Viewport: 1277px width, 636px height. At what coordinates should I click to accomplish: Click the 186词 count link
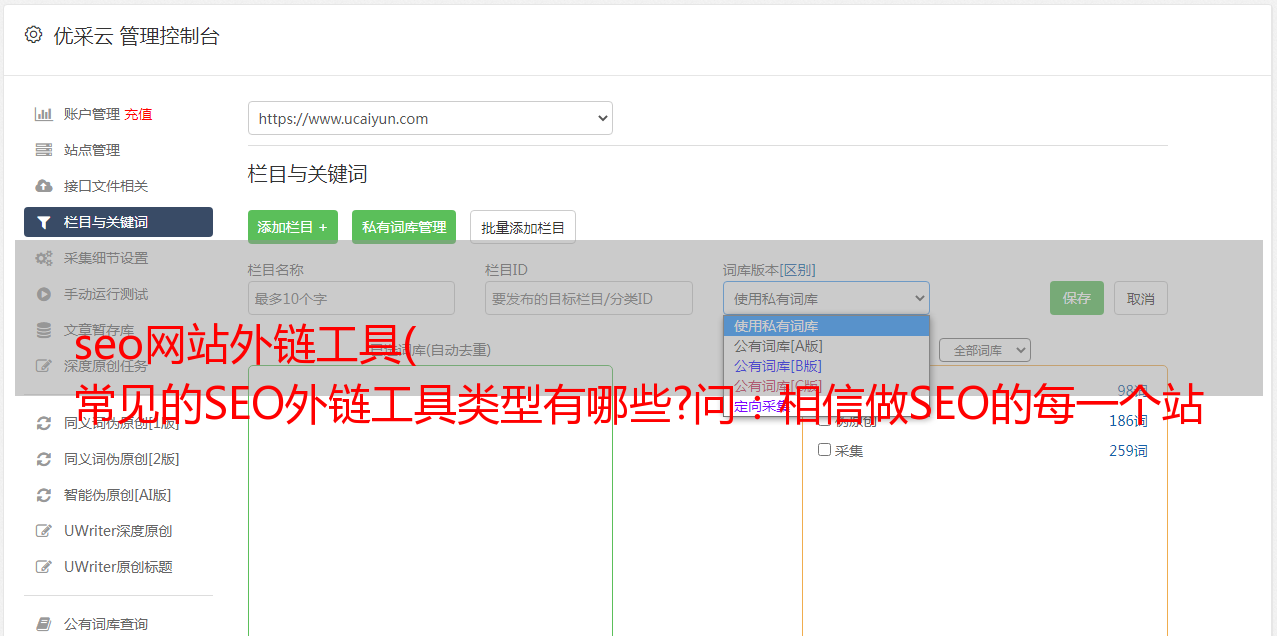(x=1128, y=421)
